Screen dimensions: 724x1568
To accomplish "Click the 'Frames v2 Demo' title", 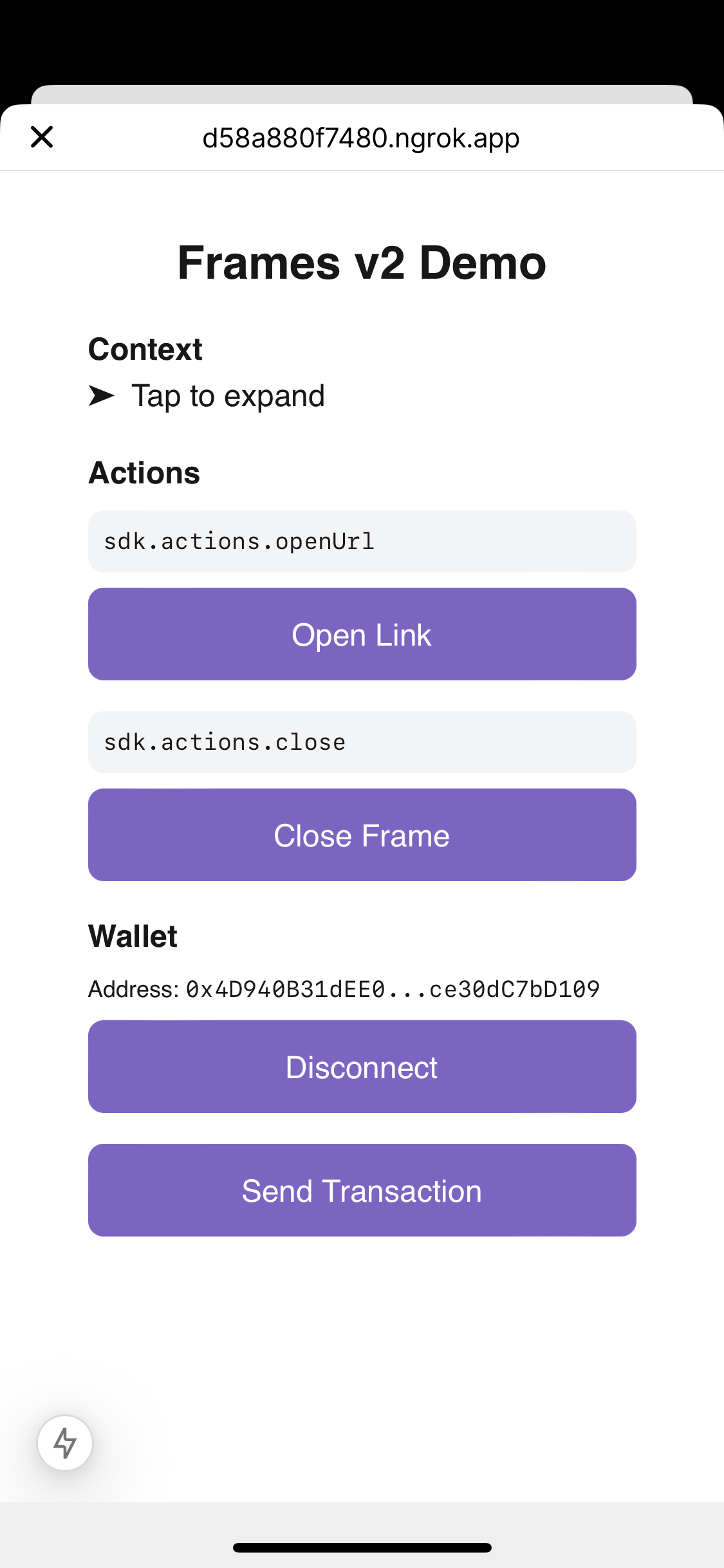I will tap(362, 263).
